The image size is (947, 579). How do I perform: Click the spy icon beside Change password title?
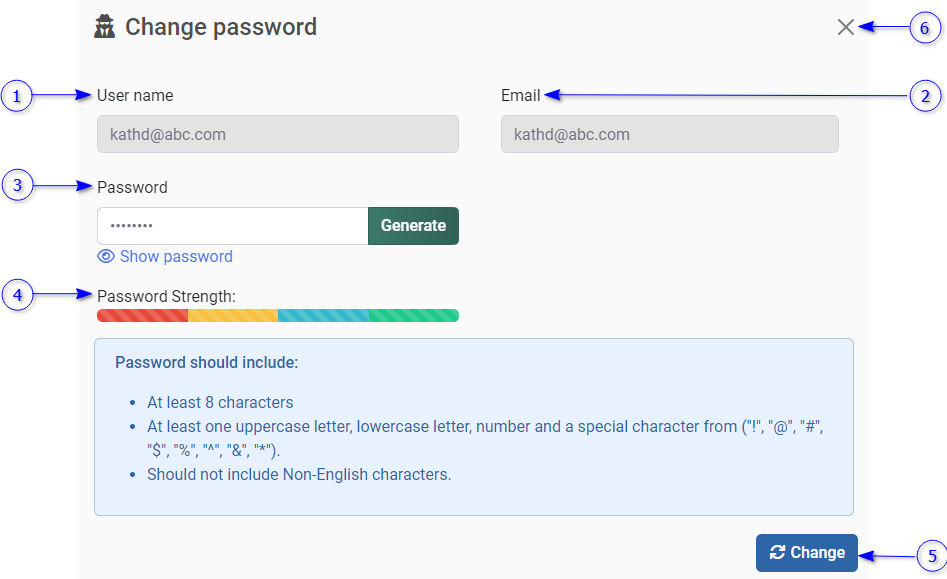[105, 27]
